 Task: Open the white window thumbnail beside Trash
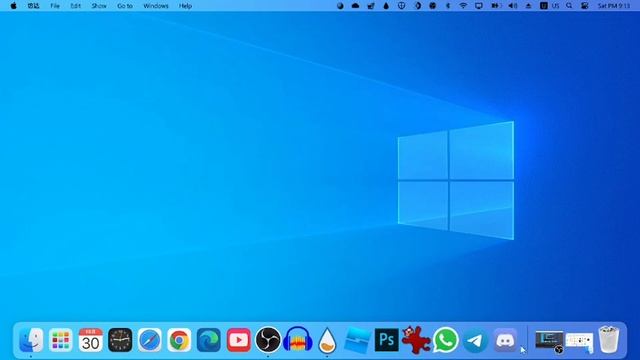579,341
